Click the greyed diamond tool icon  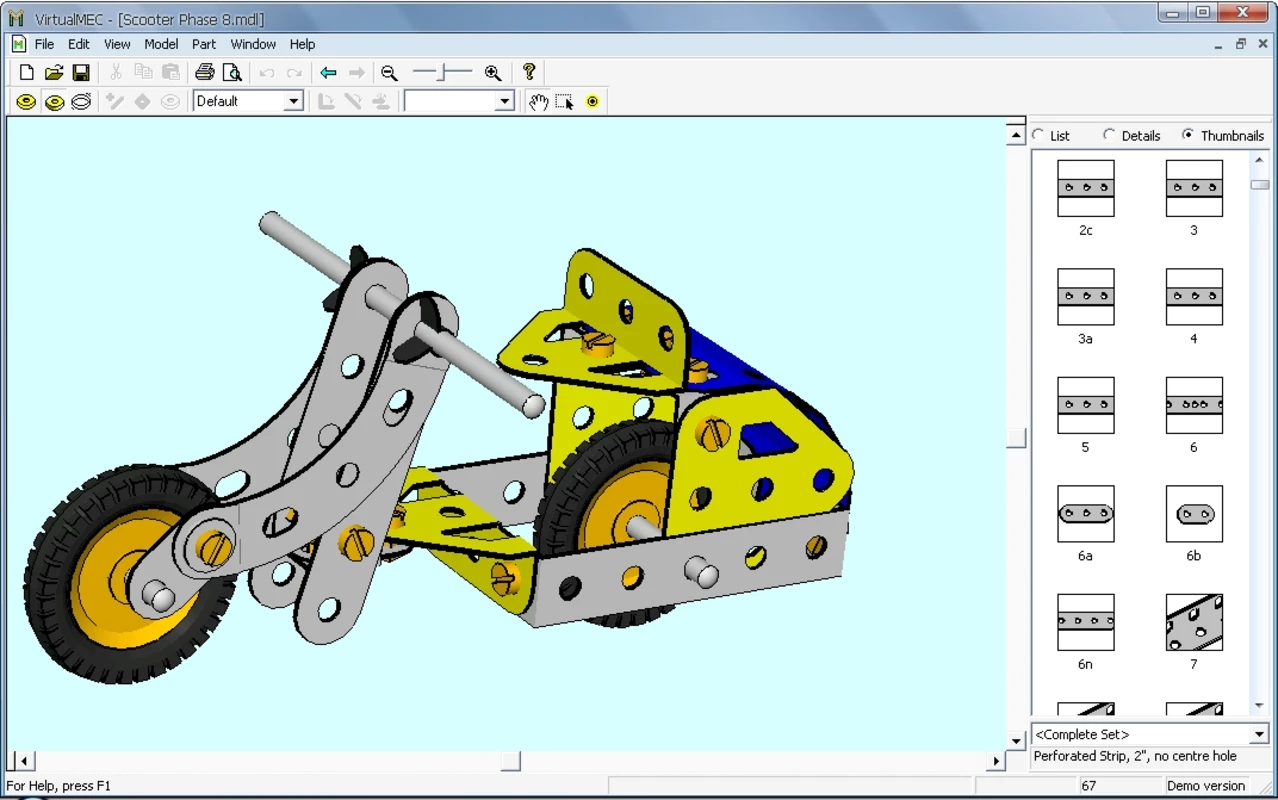(143, 101)
